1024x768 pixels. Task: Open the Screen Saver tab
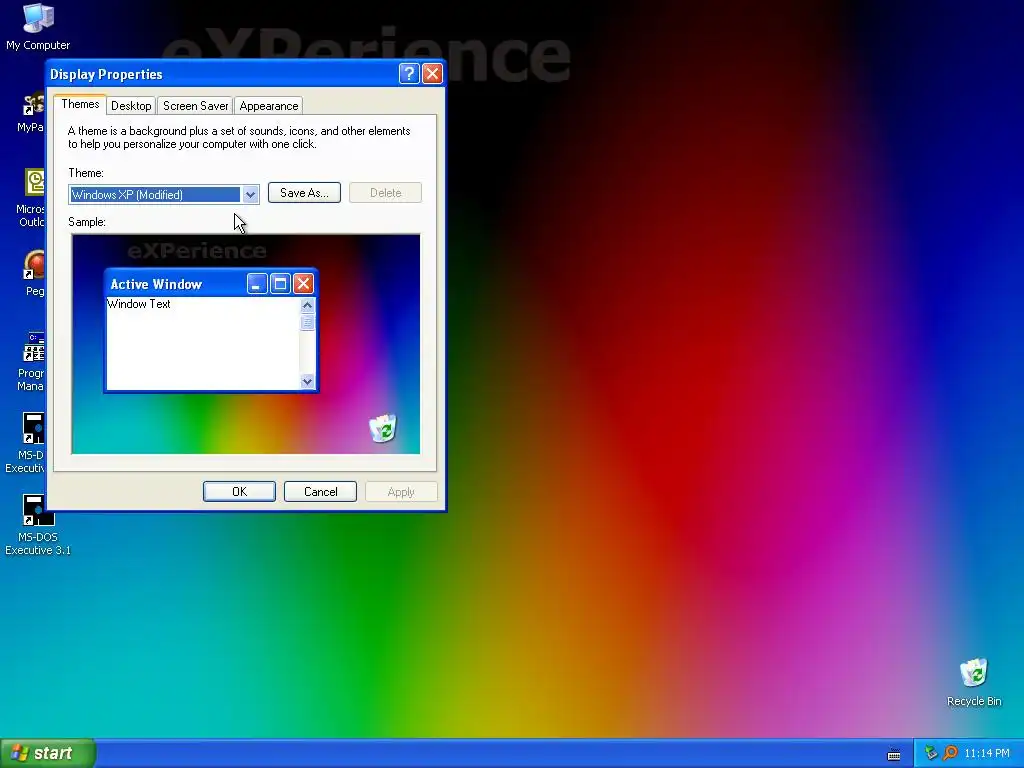(195, 106)
